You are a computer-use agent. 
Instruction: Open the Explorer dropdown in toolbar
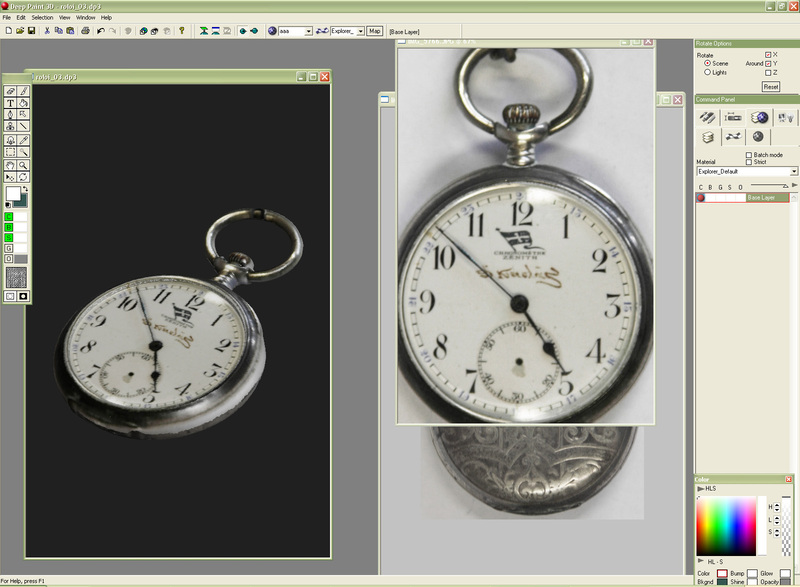[359, 31]
